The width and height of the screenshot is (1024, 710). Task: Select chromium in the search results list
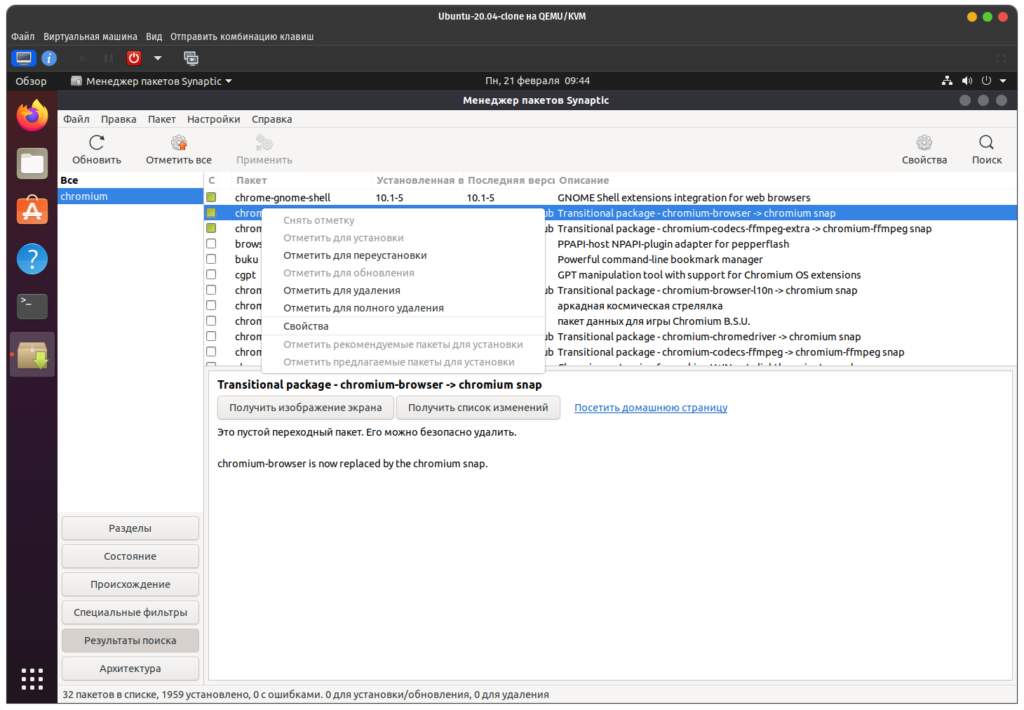(x=84, y=197)
